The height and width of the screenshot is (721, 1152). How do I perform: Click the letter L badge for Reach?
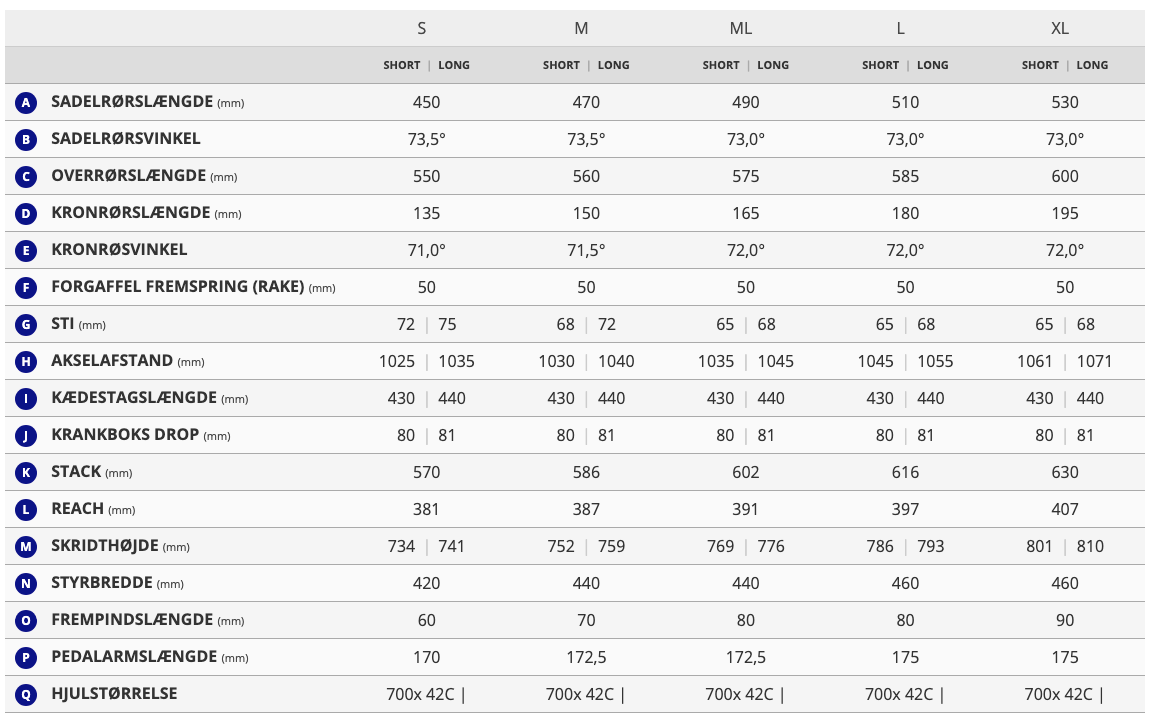tap(26, 509)
